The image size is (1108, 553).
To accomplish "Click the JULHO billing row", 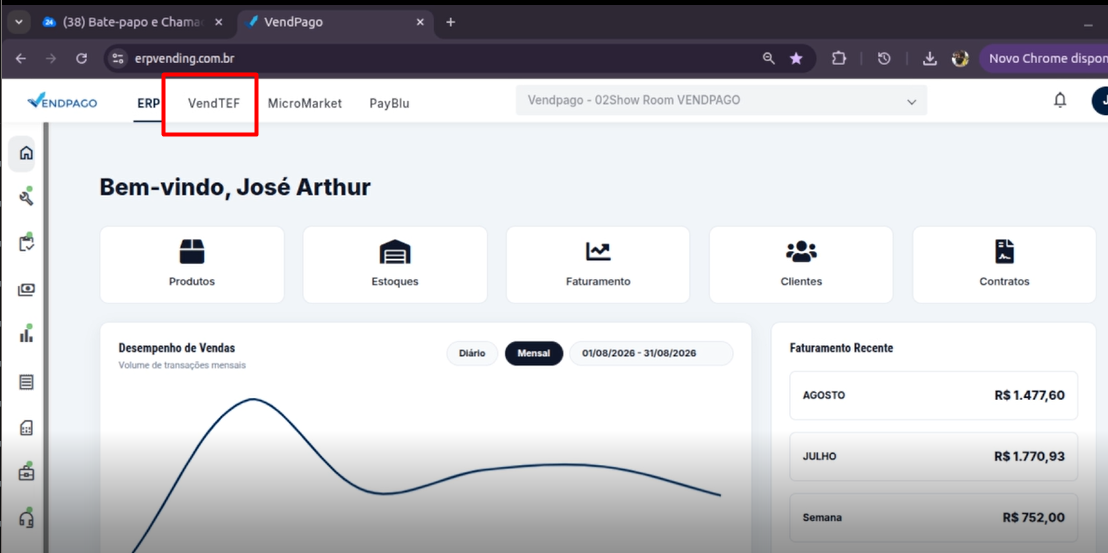I will point(933,456).
